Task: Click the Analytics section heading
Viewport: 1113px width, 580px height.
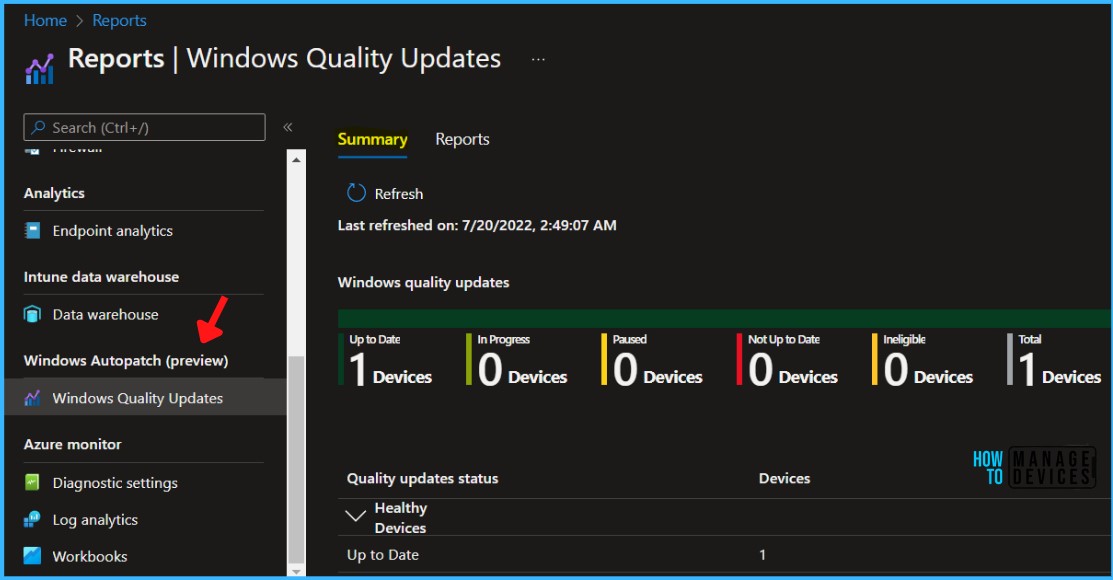Action: [x=54, y=193]
